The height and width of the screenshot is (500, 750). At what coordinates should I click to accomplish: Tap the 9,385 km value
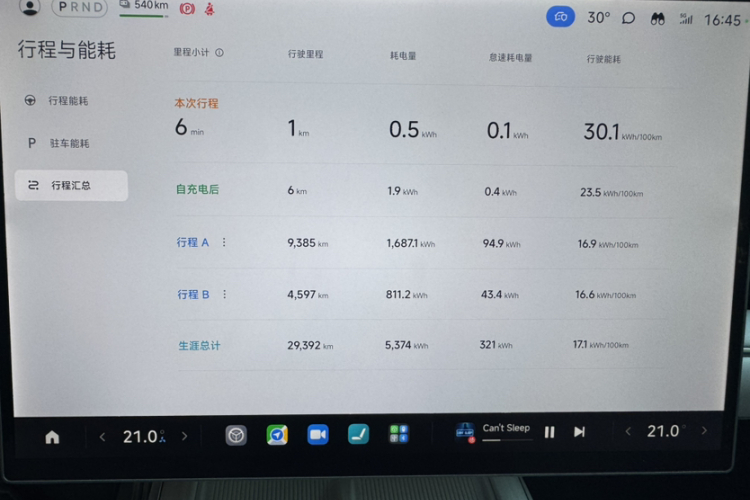tap(308, 243)
